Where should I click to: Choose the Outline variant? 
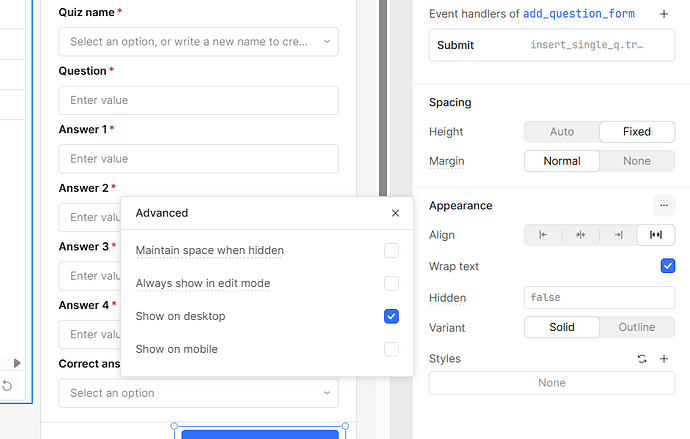pyautogui.click(x=637, y=327)
